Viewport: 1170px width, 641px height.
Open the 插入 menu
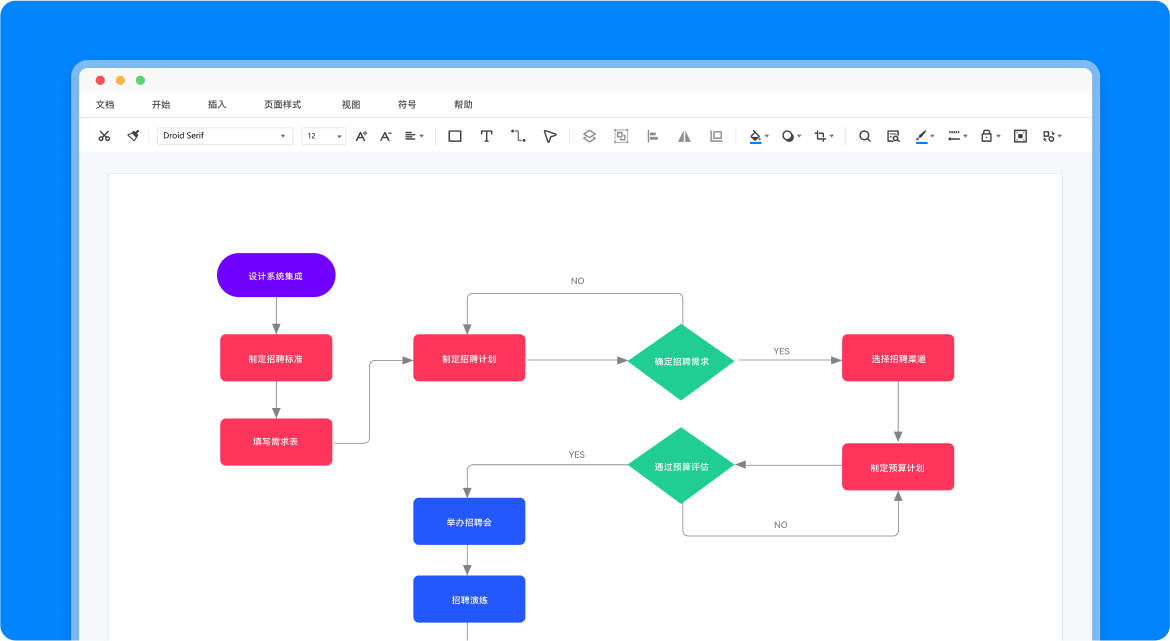217,105
